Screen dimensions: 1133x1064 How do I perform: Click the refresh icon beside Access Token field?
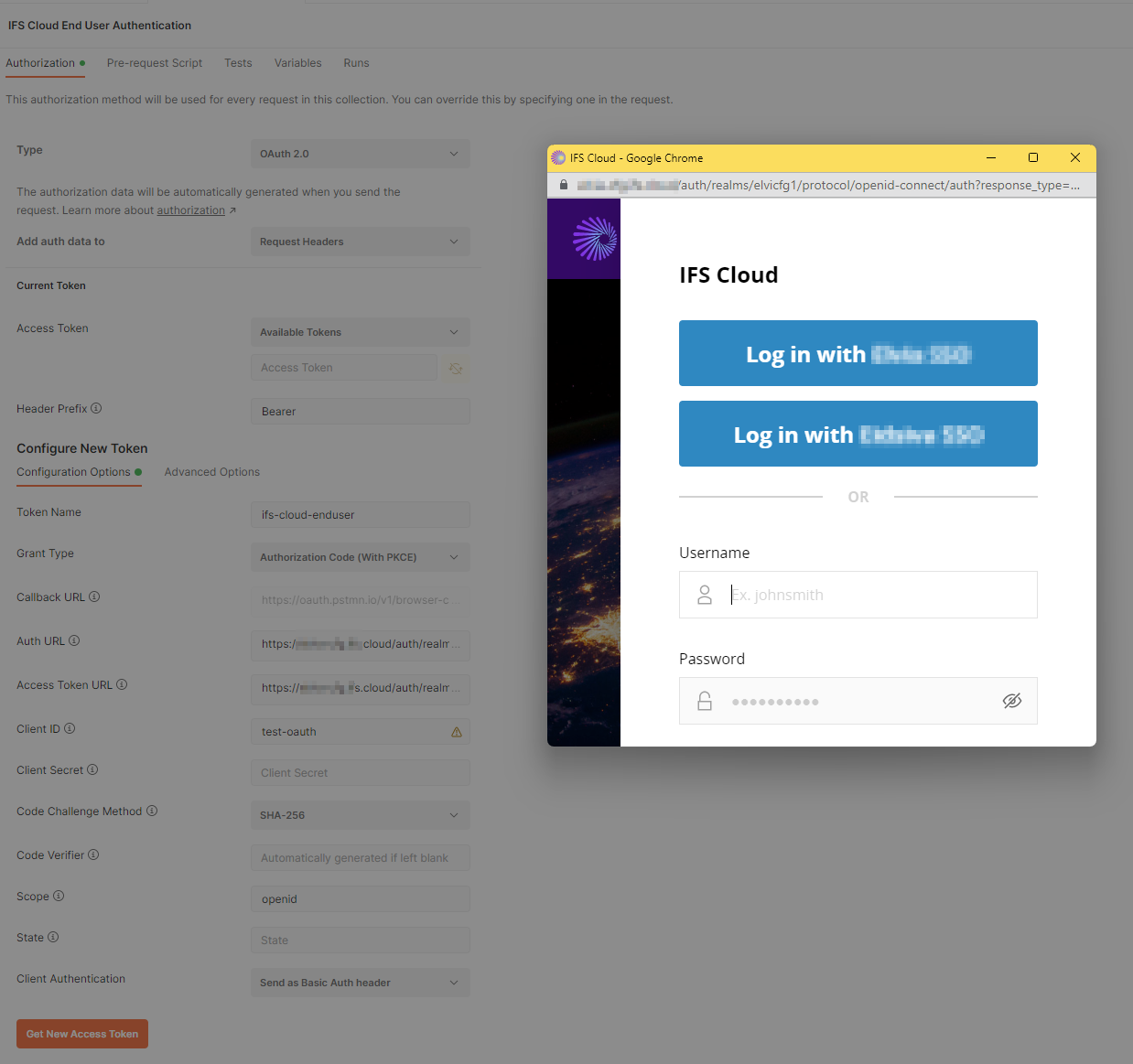click(x=455, y=368)
